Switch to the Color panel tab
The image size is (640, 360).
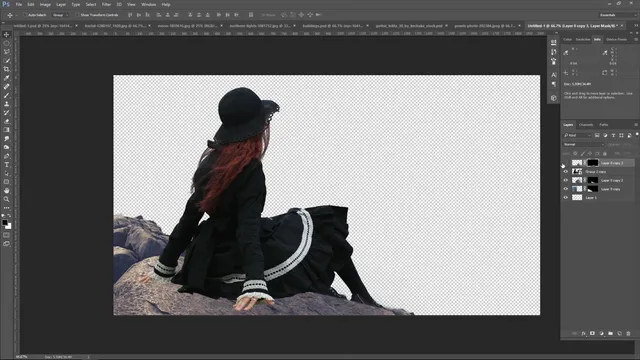point(567,40)
